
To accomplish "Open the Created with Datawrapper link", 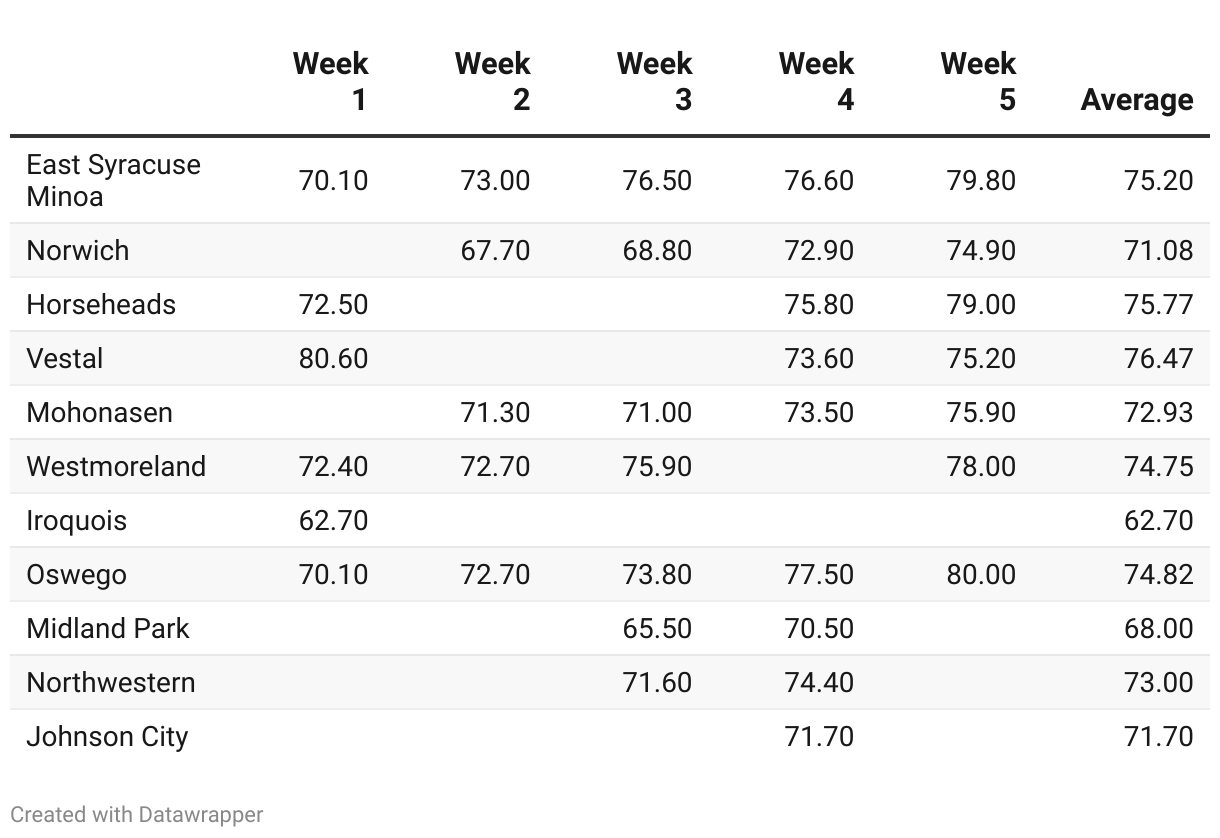I will point(137,814).
